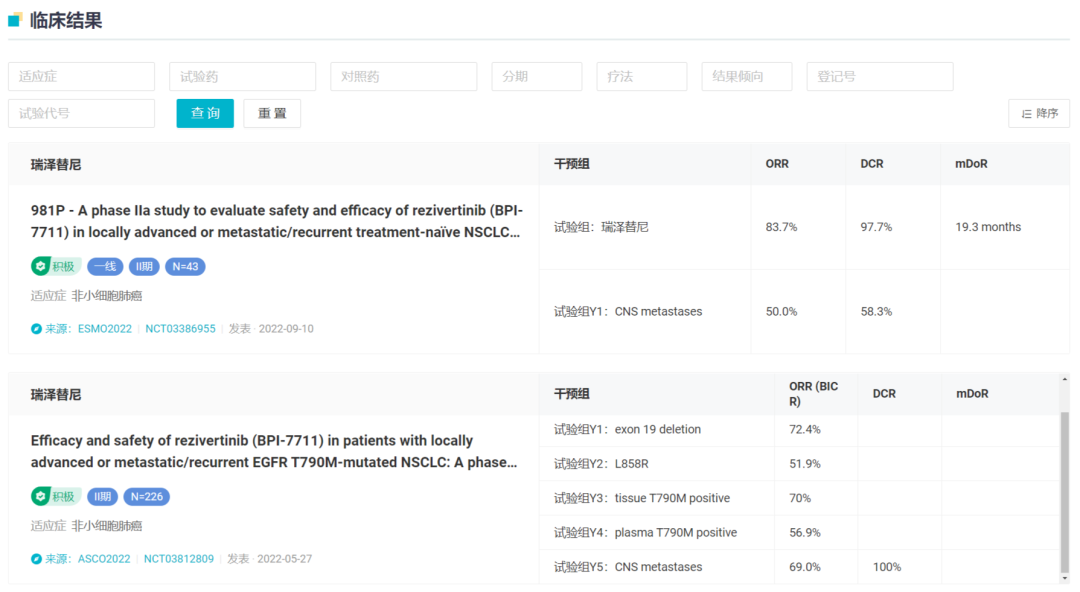The image size is (1080, 592).
Task: Click the 重置 reset button
Action: [x=272, y=113]
